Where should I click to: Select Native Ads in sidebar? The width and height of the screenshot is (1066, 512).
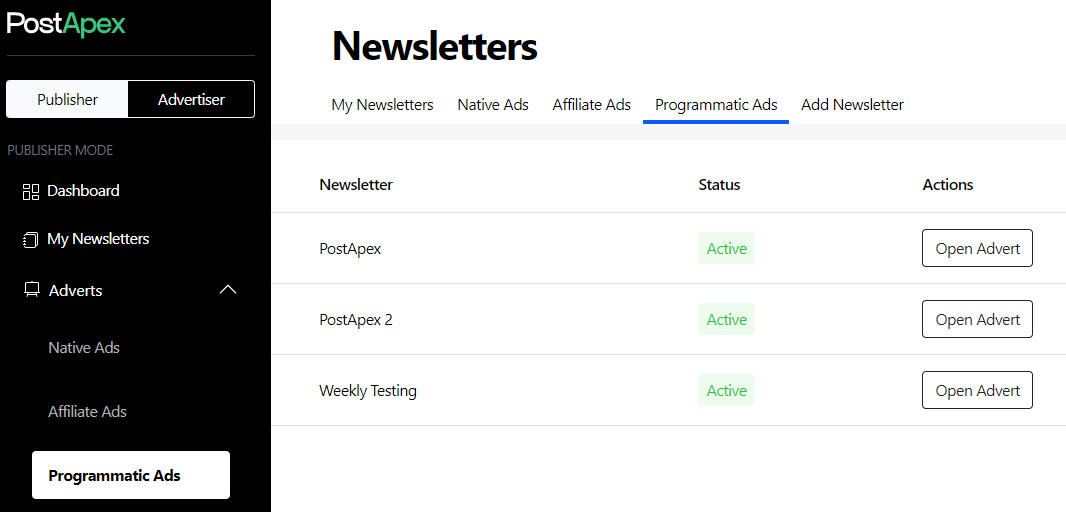coord(84,348)
